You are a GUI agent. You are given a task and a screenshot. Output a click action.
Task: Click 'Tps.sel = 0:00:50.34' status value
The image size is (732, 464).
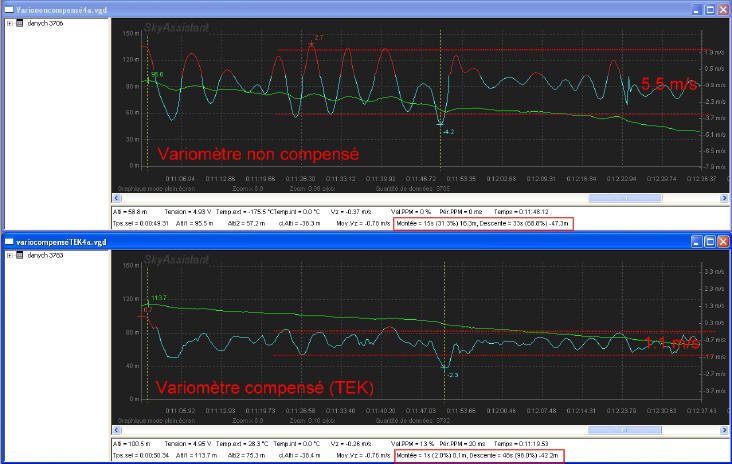141,456
